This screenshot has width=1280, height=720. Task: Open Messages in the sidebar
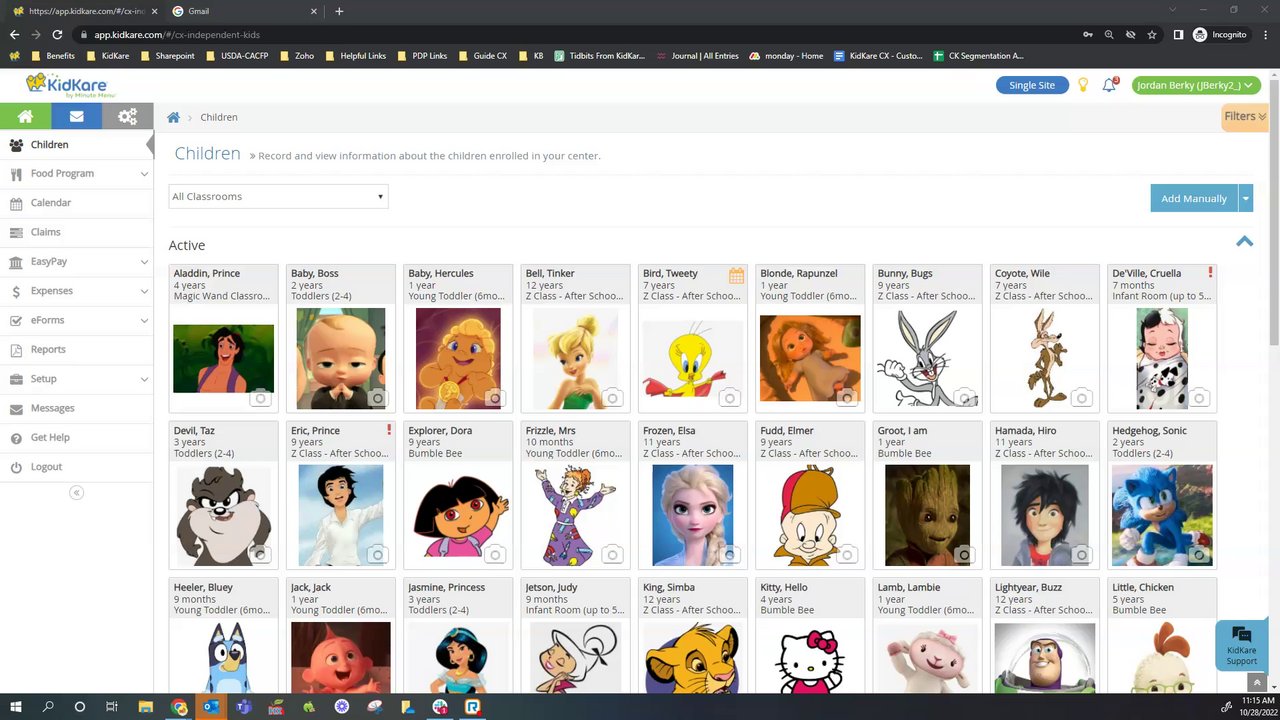tap(76, 408)
